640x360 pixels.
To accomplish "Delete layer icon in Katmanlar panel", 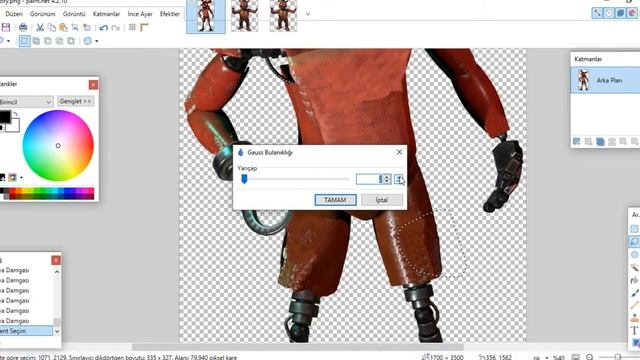I will (x=588, y=142).
